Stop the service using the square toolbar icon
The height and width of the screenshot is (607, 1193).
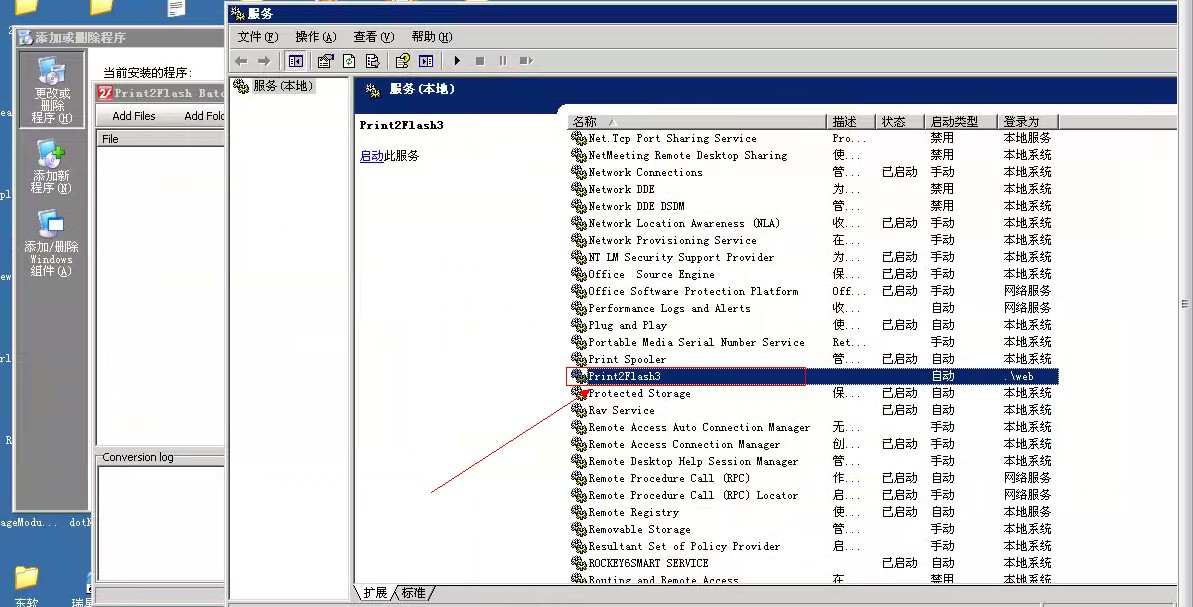(x=480, y=61)
